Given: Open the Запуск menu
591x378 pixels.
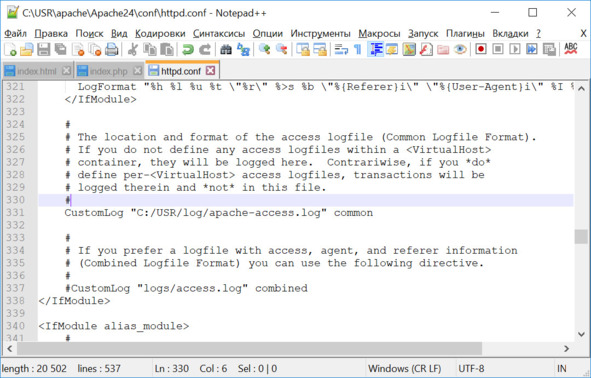Looking at the screenshot, I should (x=423, y=34).
